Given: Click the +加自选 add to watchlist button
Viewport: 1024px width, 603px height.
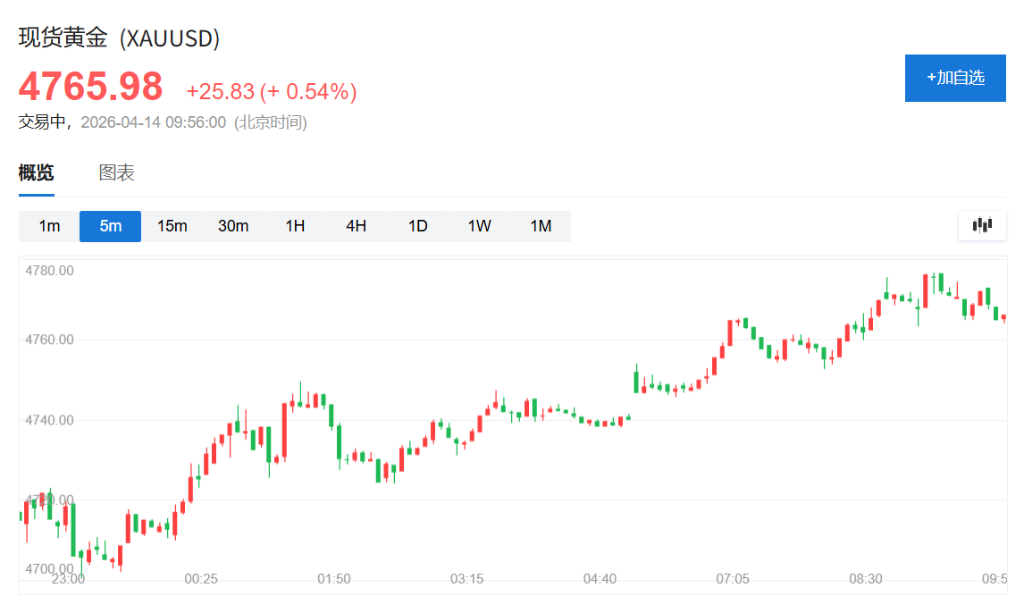Looking at the screenshot, I should pyautogui.click(x=955, y=78).
